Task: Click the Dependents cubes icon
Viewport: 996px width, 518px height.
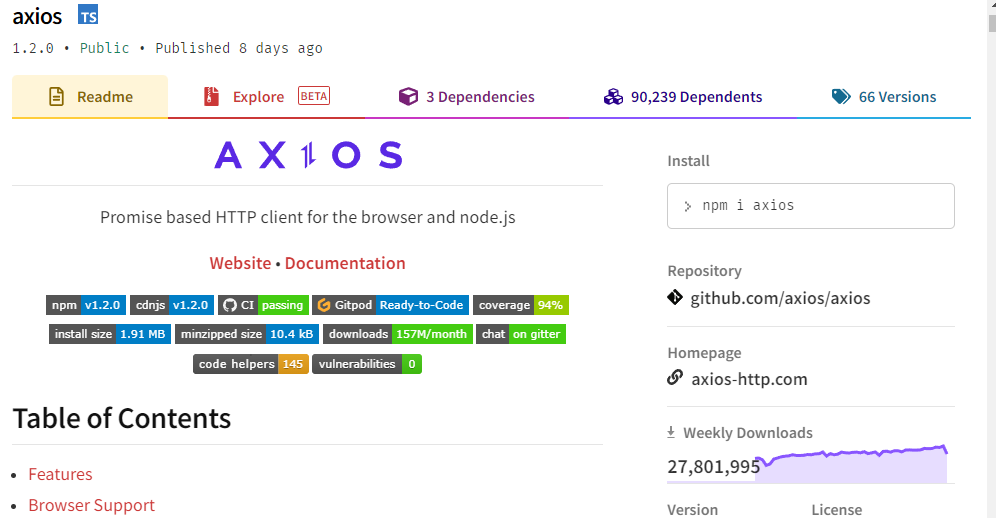Action: (x=613, y=97)
